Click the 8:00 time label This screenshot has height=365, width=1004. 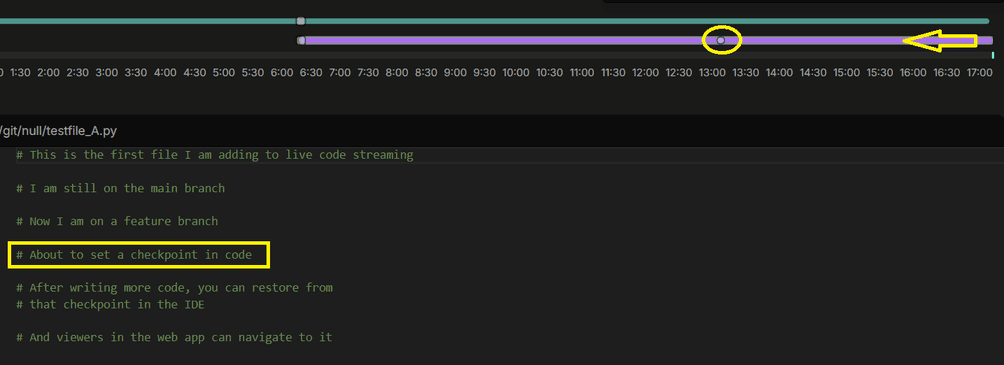pos(397,72)
